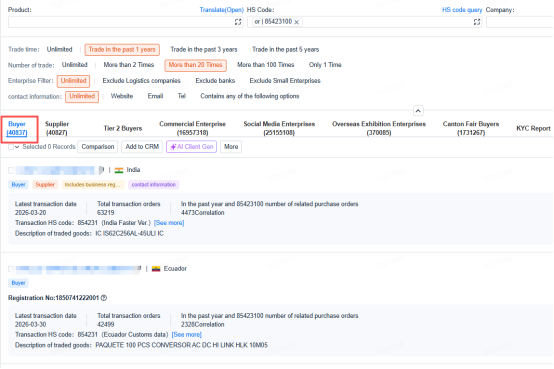Click Buyer tag on Ecuador record
Screen dimensions: 554x369
[18, 283]
